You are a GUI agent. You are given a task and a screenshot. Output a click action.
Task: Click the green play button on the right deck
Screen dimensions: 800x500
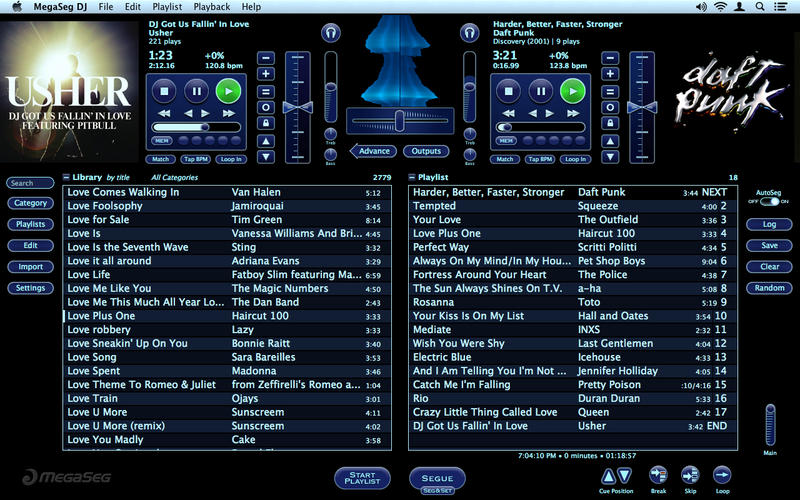point(571,91)
